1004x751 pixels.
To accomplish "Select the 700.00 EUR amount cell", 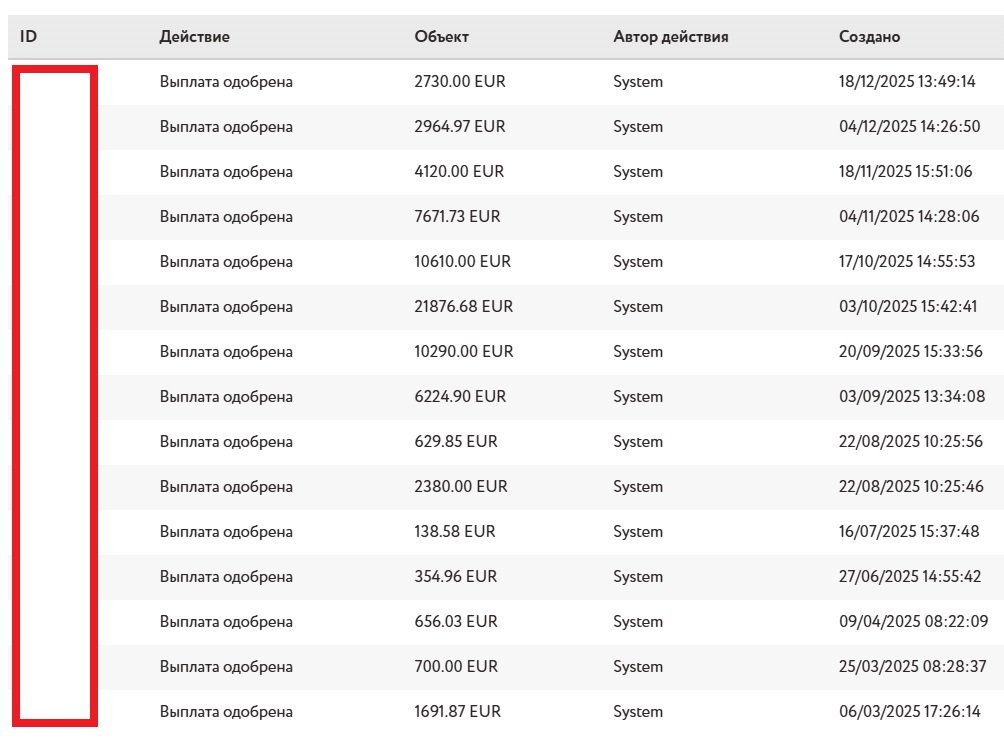I will pyautogui.click(x=455, y=667).
